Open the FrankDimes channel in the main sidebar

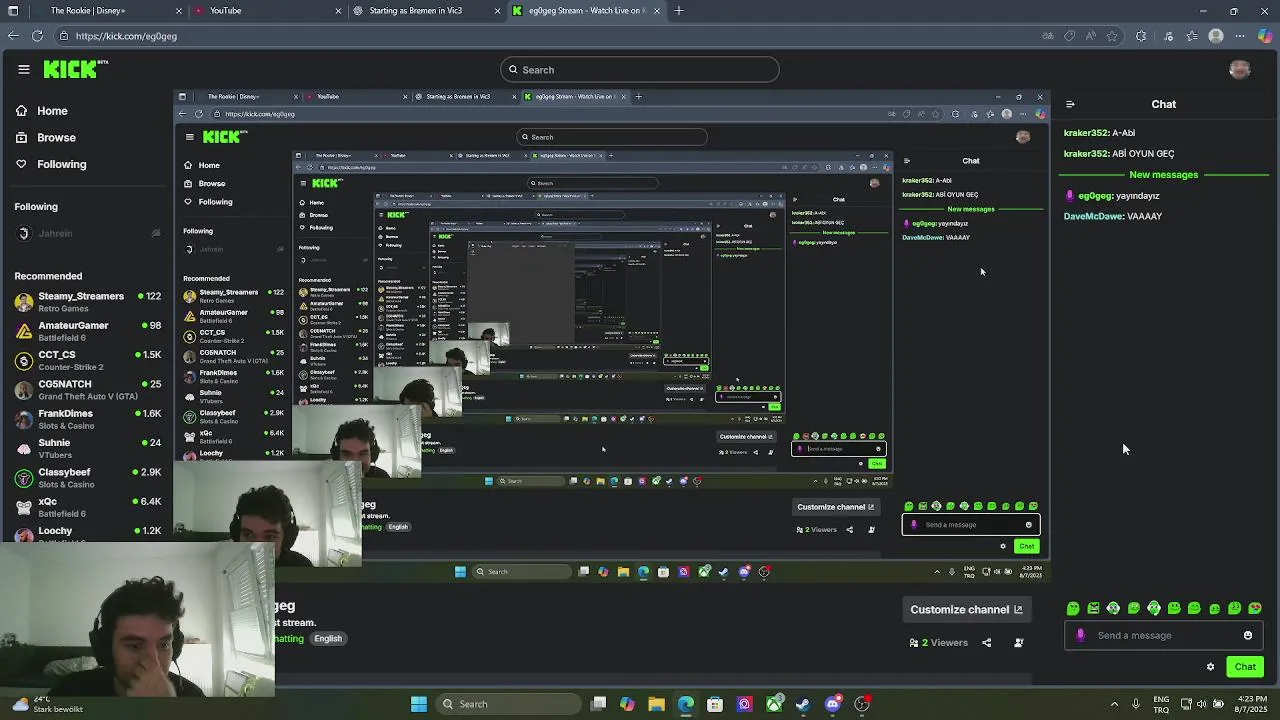pos(87,419)
